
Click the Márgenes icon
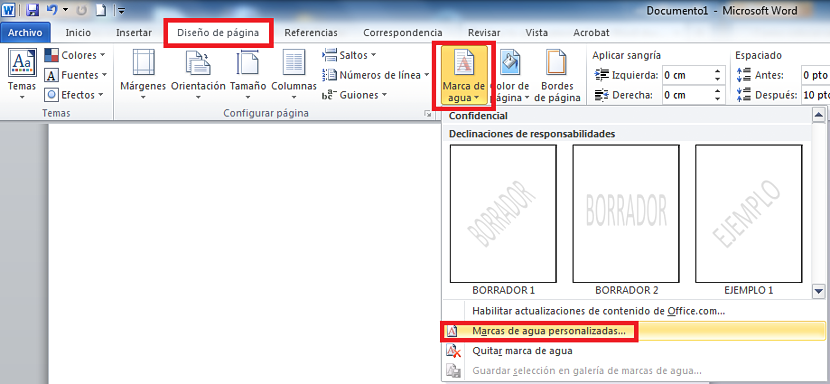143,61
